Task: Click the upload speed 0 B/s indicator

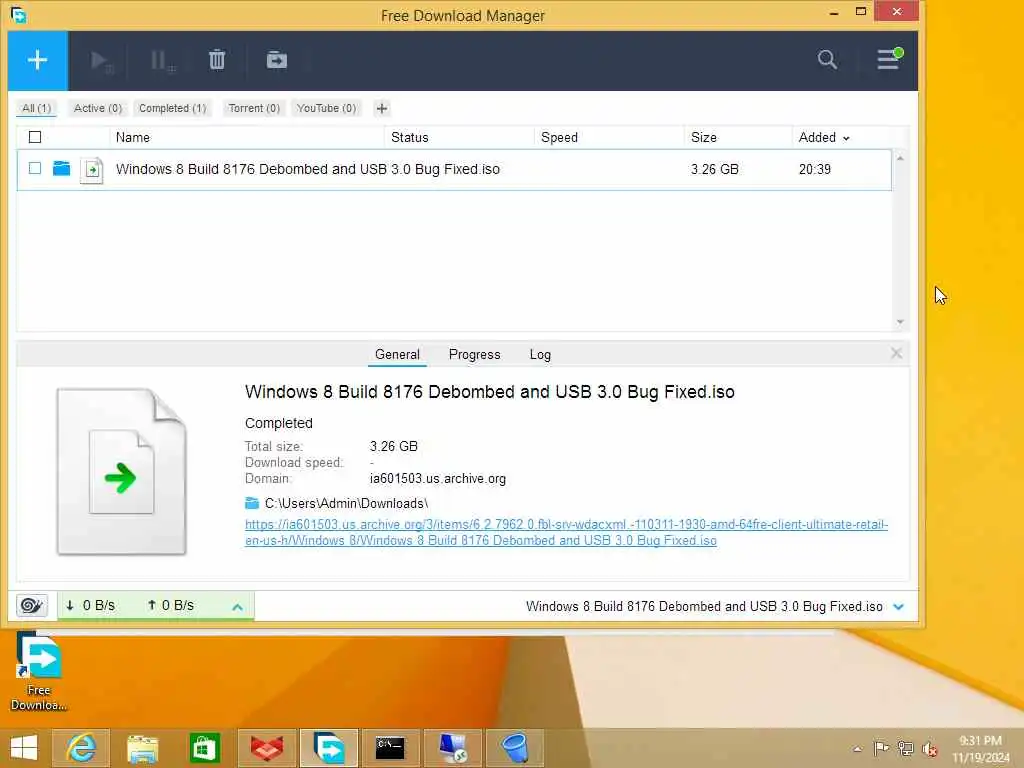Action: (171, 605)
